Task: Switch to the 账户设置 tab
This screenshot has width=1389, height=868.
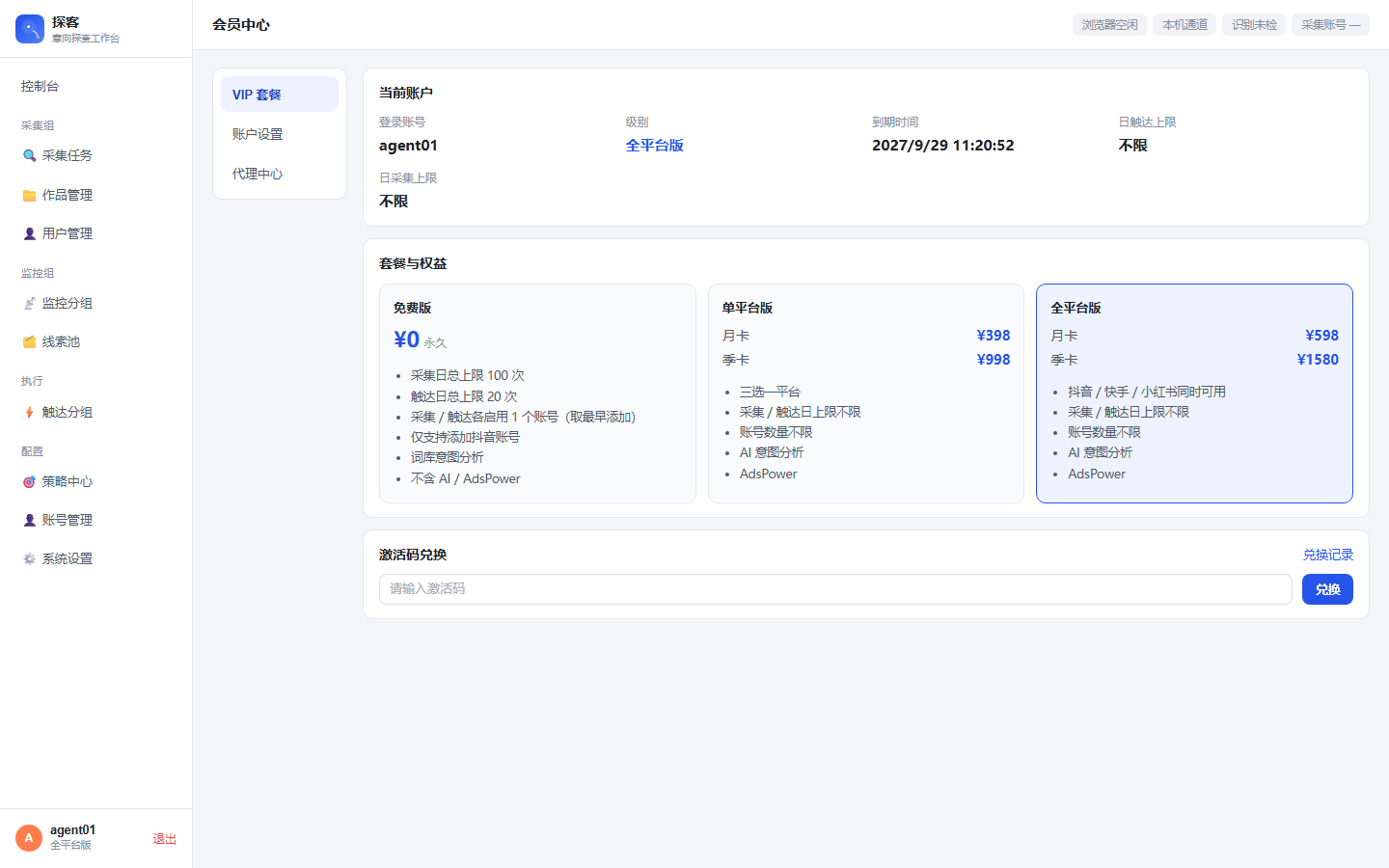Action: coord(280,134)
